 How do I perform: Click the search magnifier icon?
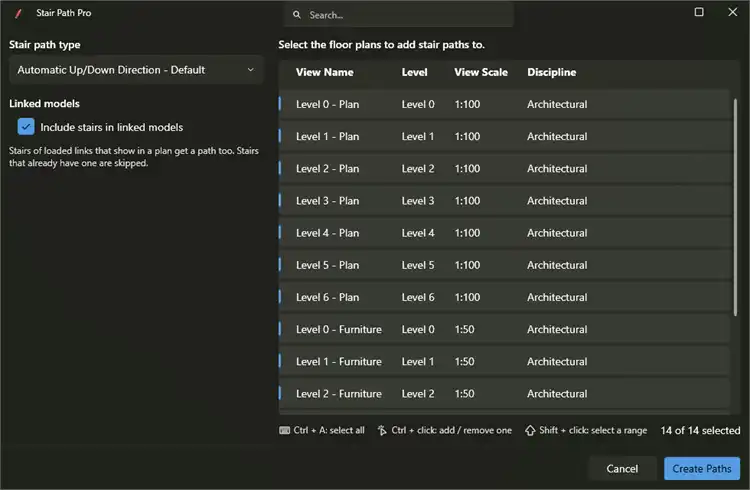[x=297, y=15]
